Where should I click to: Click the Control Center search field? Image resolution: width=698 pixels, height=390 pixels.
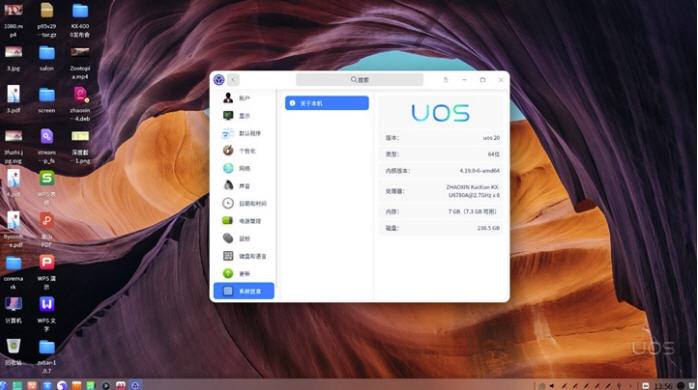click(x=359, y=80)
